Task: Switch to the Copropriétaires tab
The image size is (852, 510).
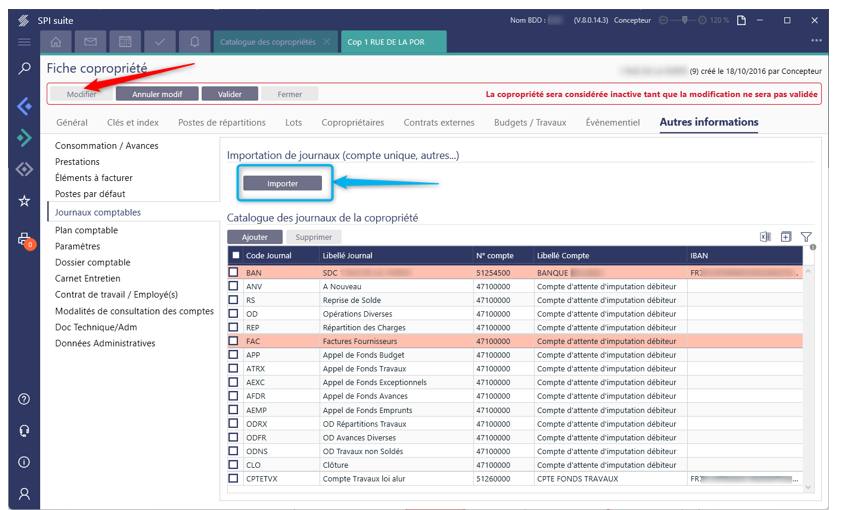Action: [352, 123]
